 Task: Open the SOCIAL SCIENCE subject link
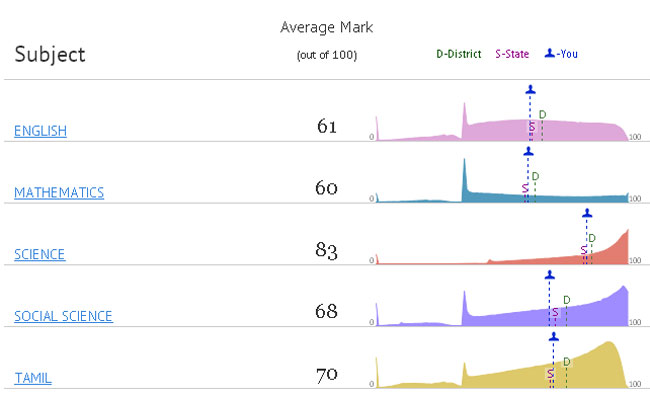63,316
